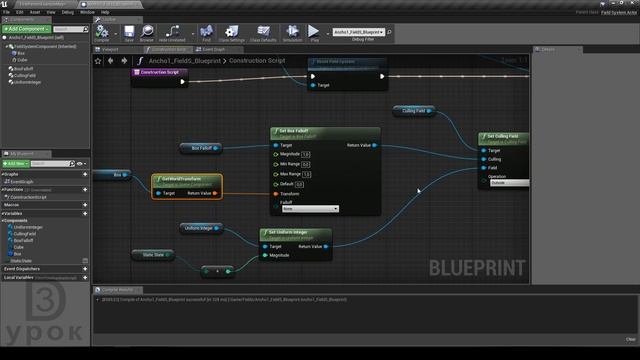Viewport: 640px width, 360px height.
Task: Click Return Value pin of GetWorldTransform node
Action: (x=215, y=193)
